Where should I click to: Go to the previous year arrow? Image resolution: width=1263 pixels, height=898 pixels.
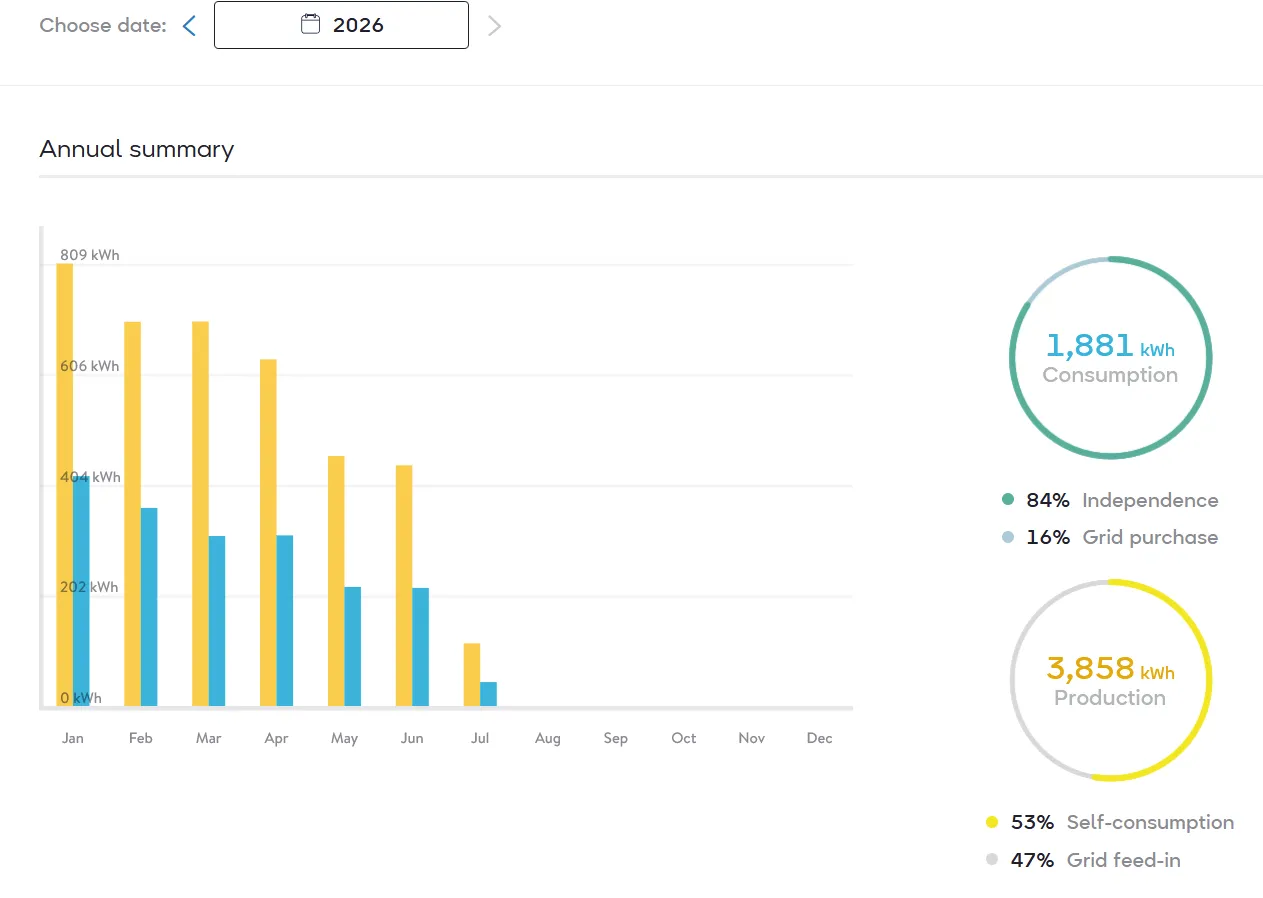(x=189, y=26)
